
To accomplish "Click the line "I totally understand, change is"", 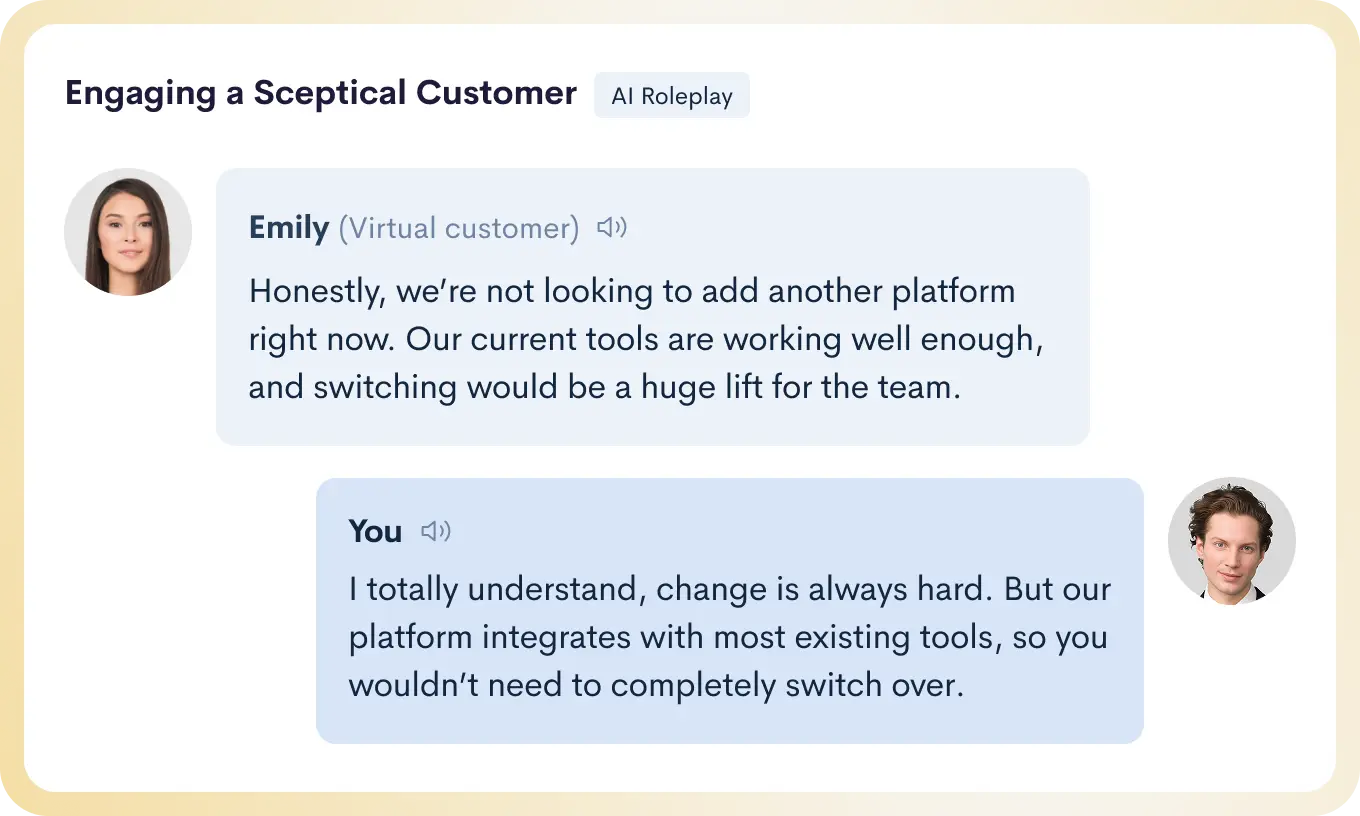I will click(x=729, y=589).
